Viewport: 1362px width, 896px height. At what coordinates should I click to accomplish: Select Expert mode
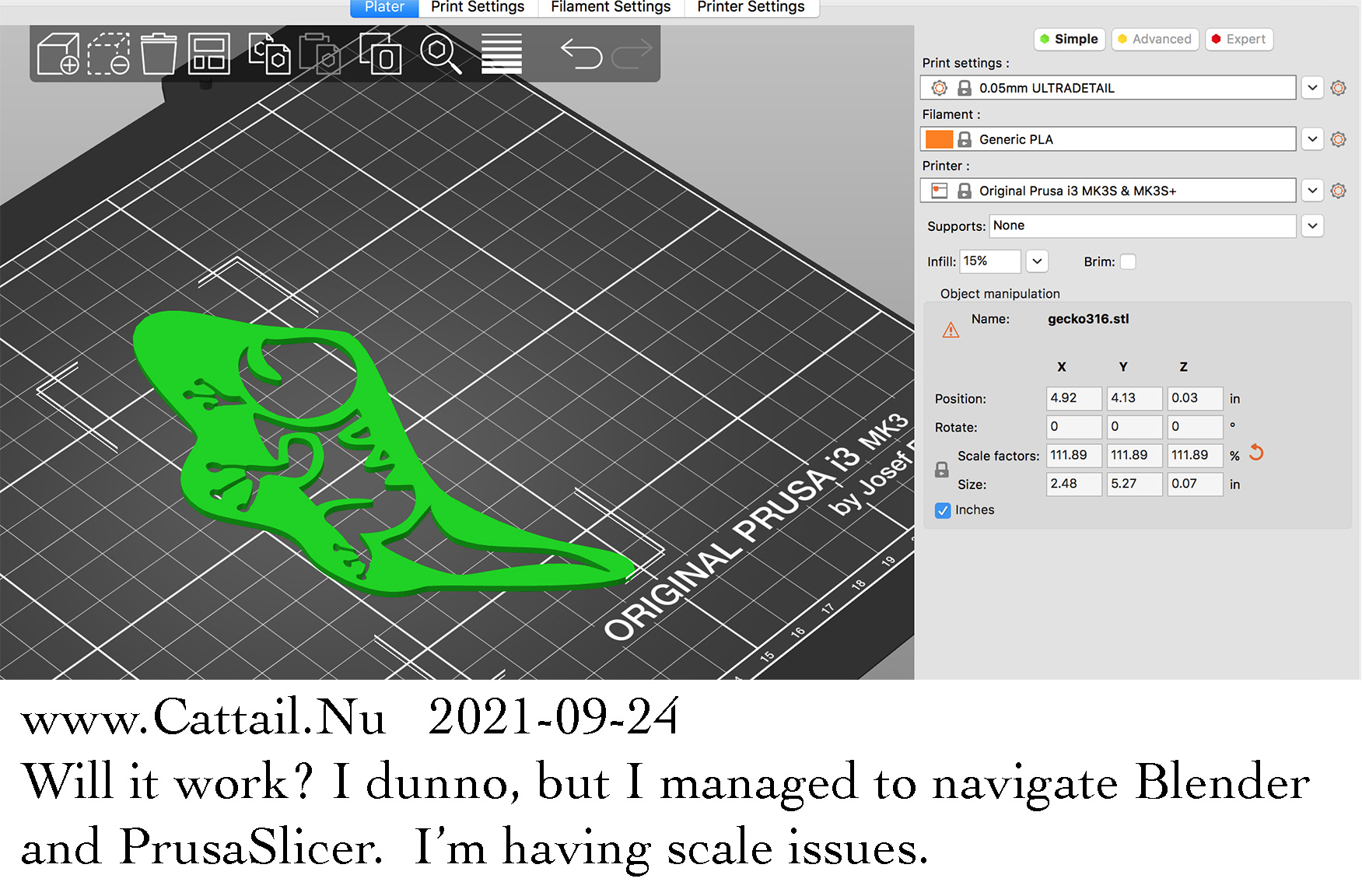(x=1238, y=39)
